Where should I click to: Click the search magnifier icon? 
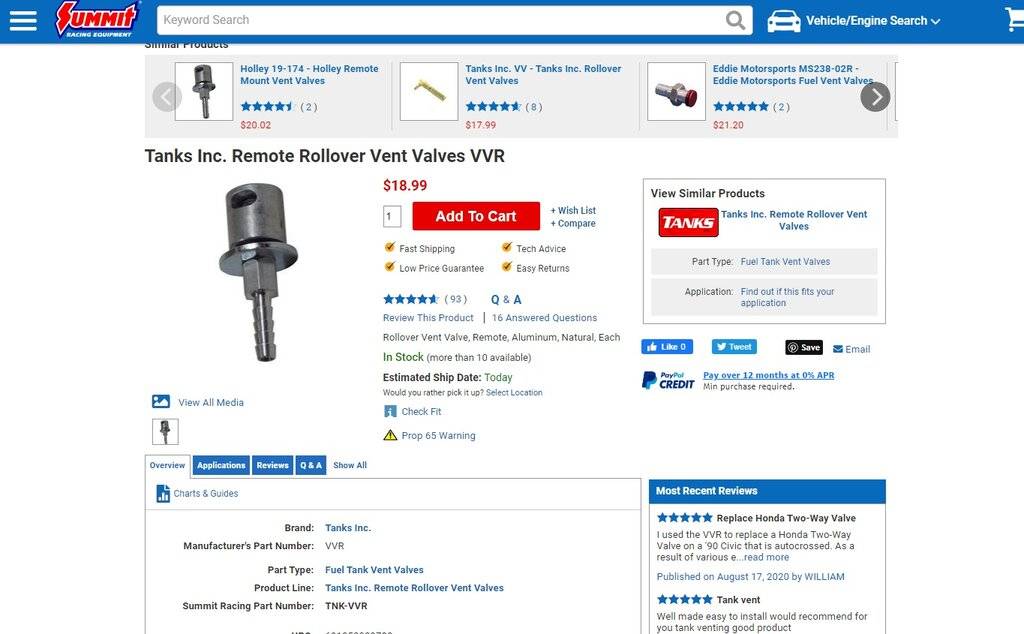point(736,21)
